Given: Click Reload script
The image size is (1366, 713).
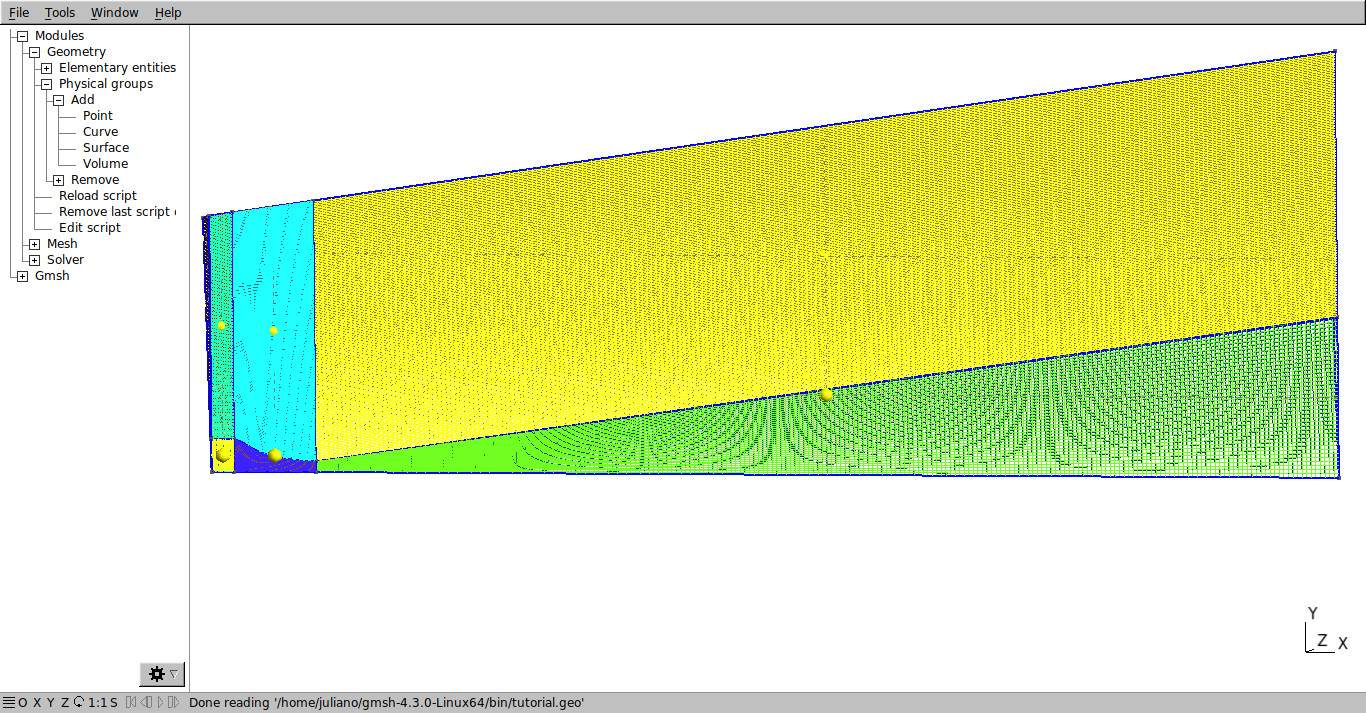Looking at the screenshot, I should point(97,196).
